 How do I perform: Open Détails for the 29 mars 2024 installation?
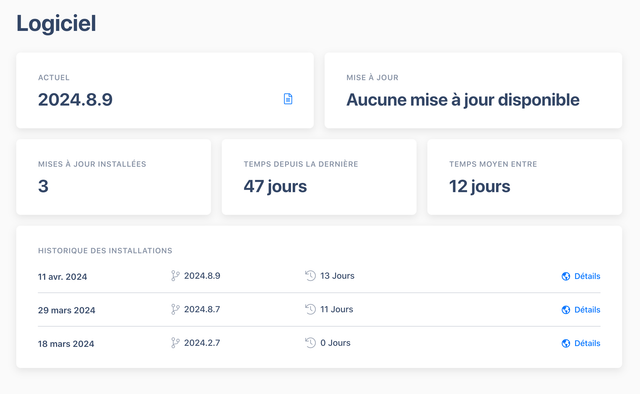587,309
